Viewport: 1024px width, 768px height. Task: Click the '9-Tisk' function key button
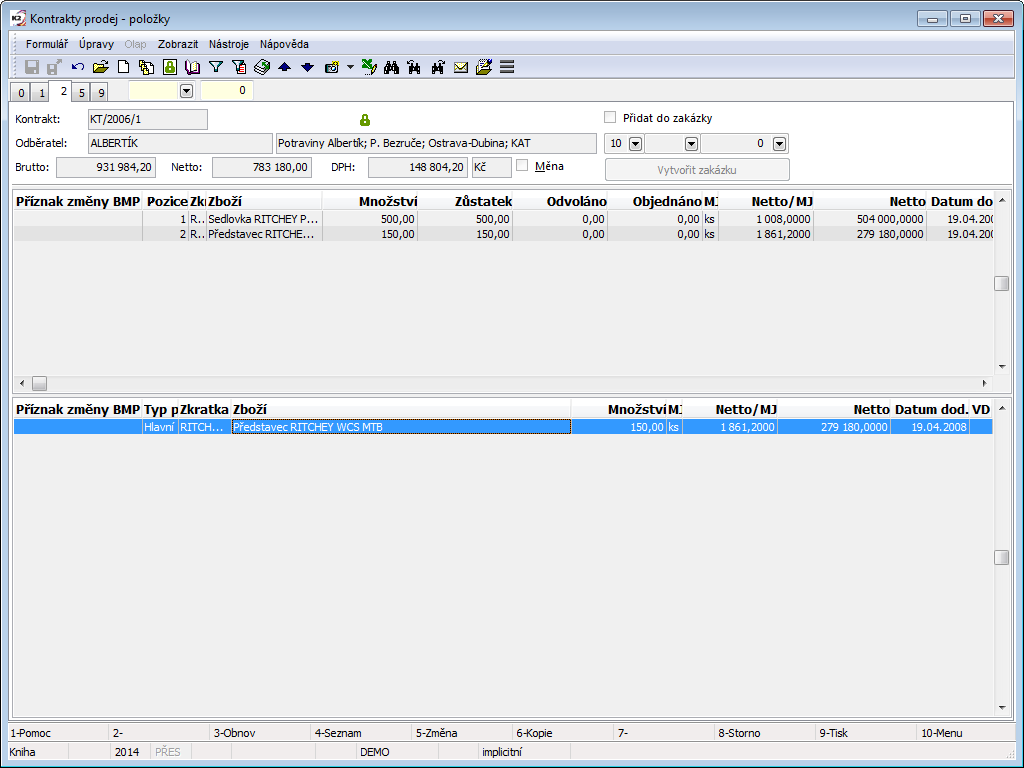pos(834,733)
